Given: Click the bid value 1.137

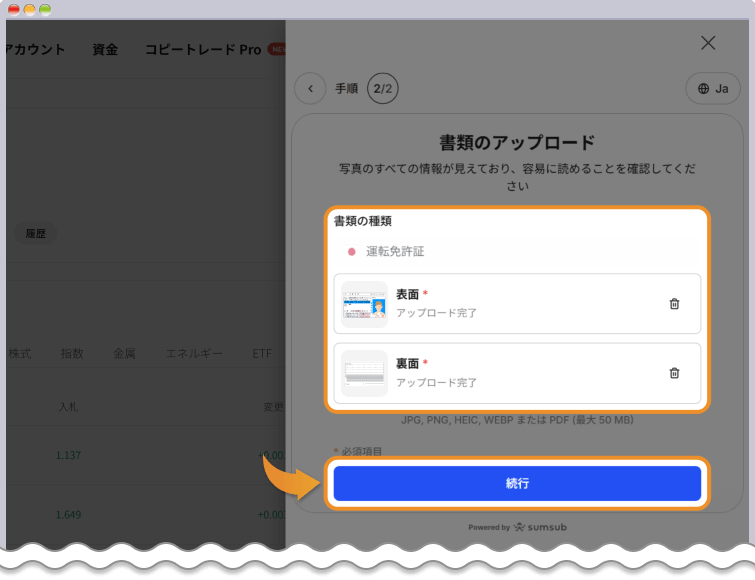Looking at the screenshot, I should point(68,455).
